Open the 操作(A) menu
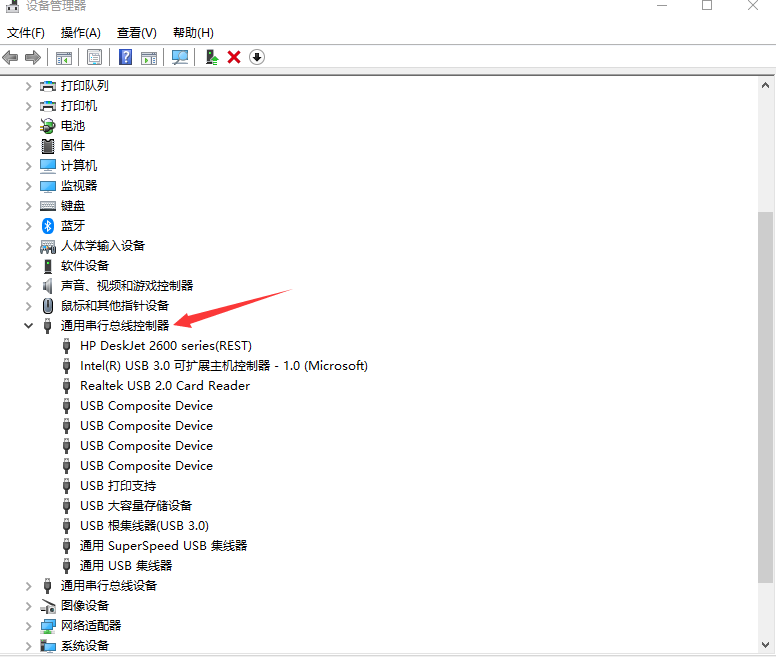 point(81,33)
